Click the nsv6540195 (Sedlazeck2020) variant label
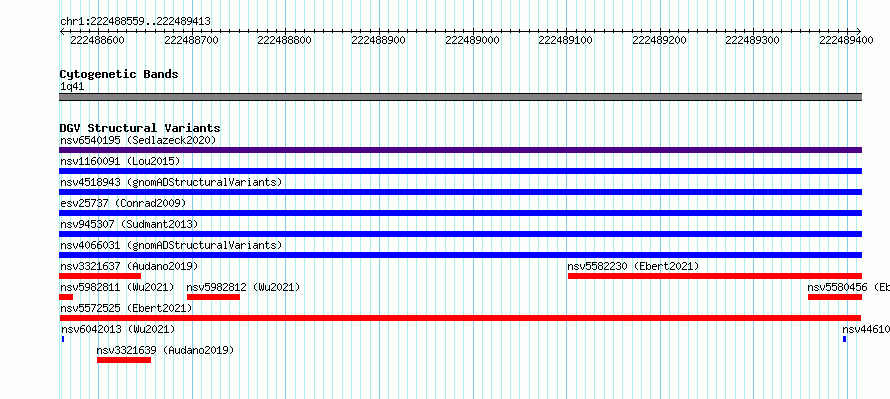This screenshot has height=399, width=890. pyautogui.click(x=138, y=140)
